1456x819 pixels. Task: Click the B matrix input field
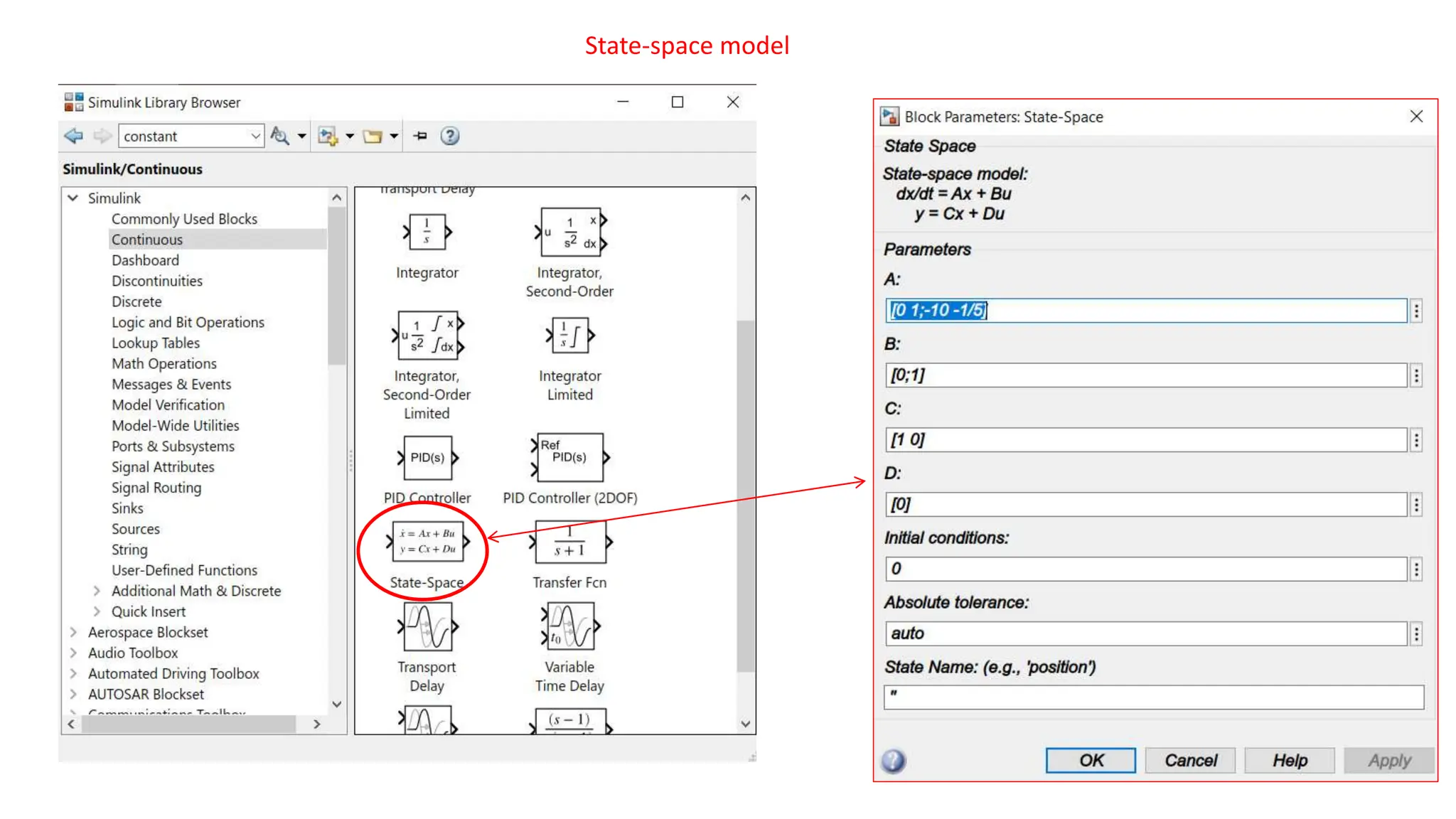(x=1146, y=375)
